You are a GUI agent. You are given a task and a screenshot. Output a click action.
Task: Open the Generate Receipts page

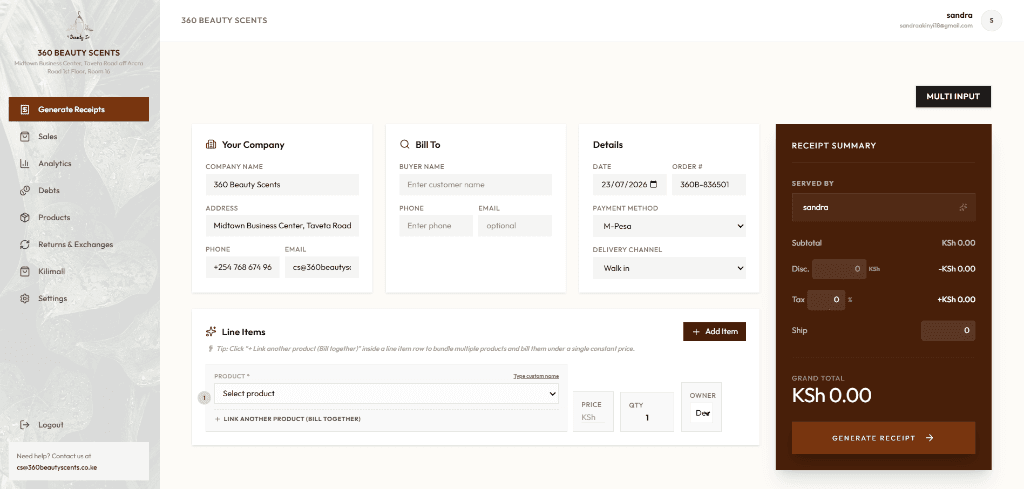tap(78, 109)
